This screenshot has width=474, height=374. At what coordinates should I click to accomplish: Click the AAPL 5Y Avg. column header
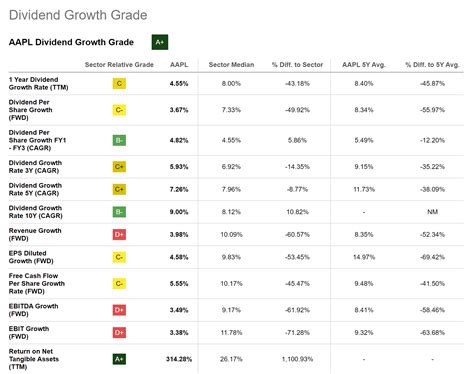[364, 65]
